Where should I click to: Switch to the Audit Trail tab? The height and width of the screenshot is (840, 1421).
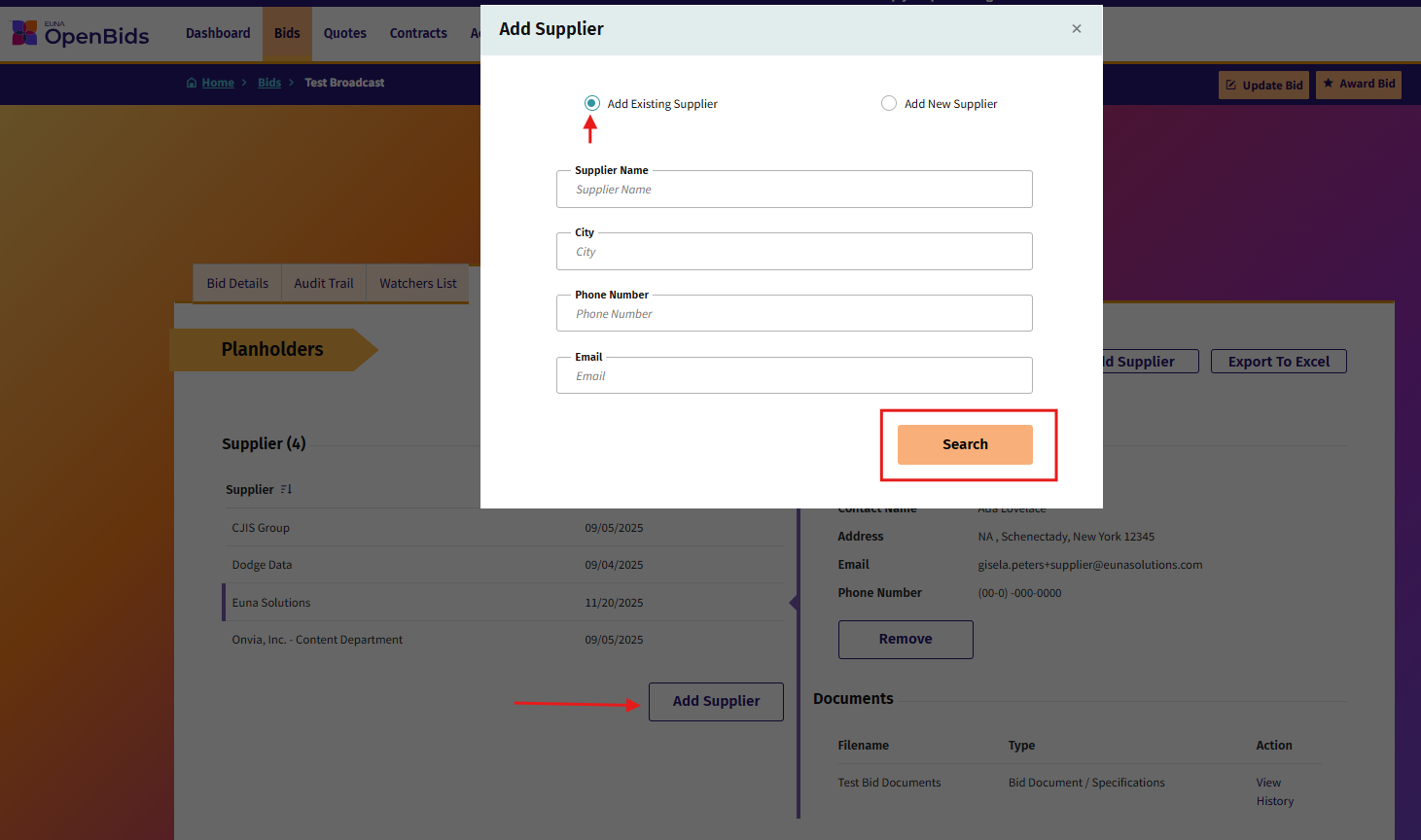[324, 283]
